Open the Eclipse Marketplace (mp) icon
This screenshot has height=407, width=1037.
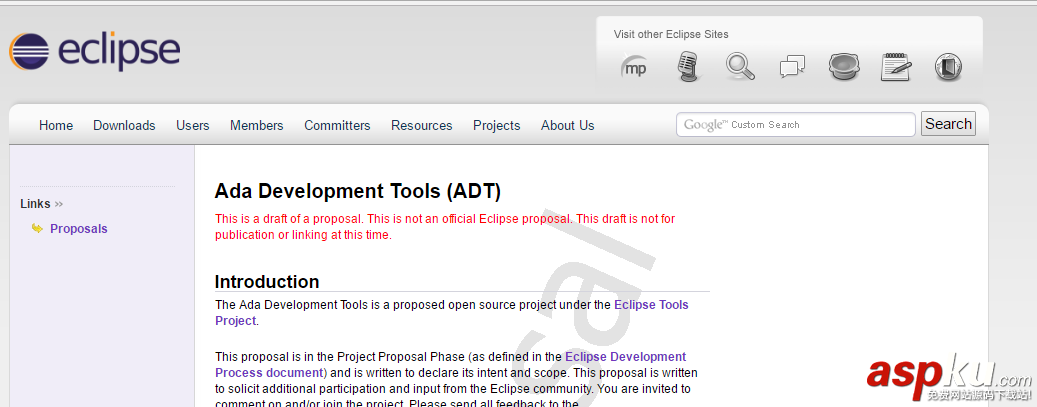point(635,67)
